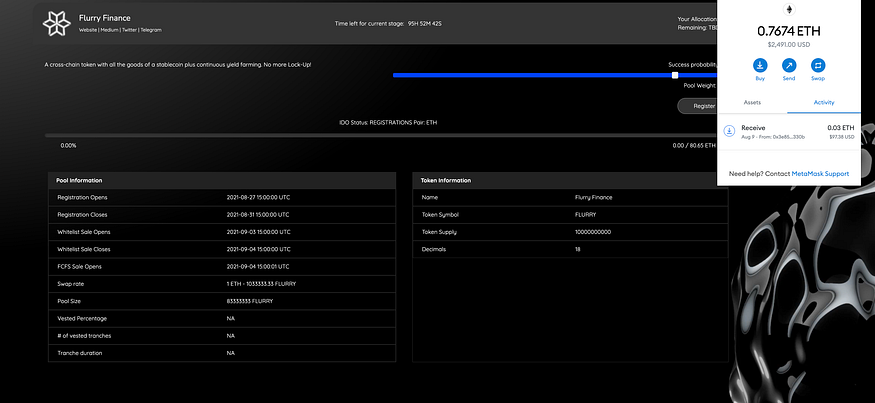The width and height of the screenshot is (875, 403).
Task: Click the Receive transaction download icon
Action: pos(729,131)
